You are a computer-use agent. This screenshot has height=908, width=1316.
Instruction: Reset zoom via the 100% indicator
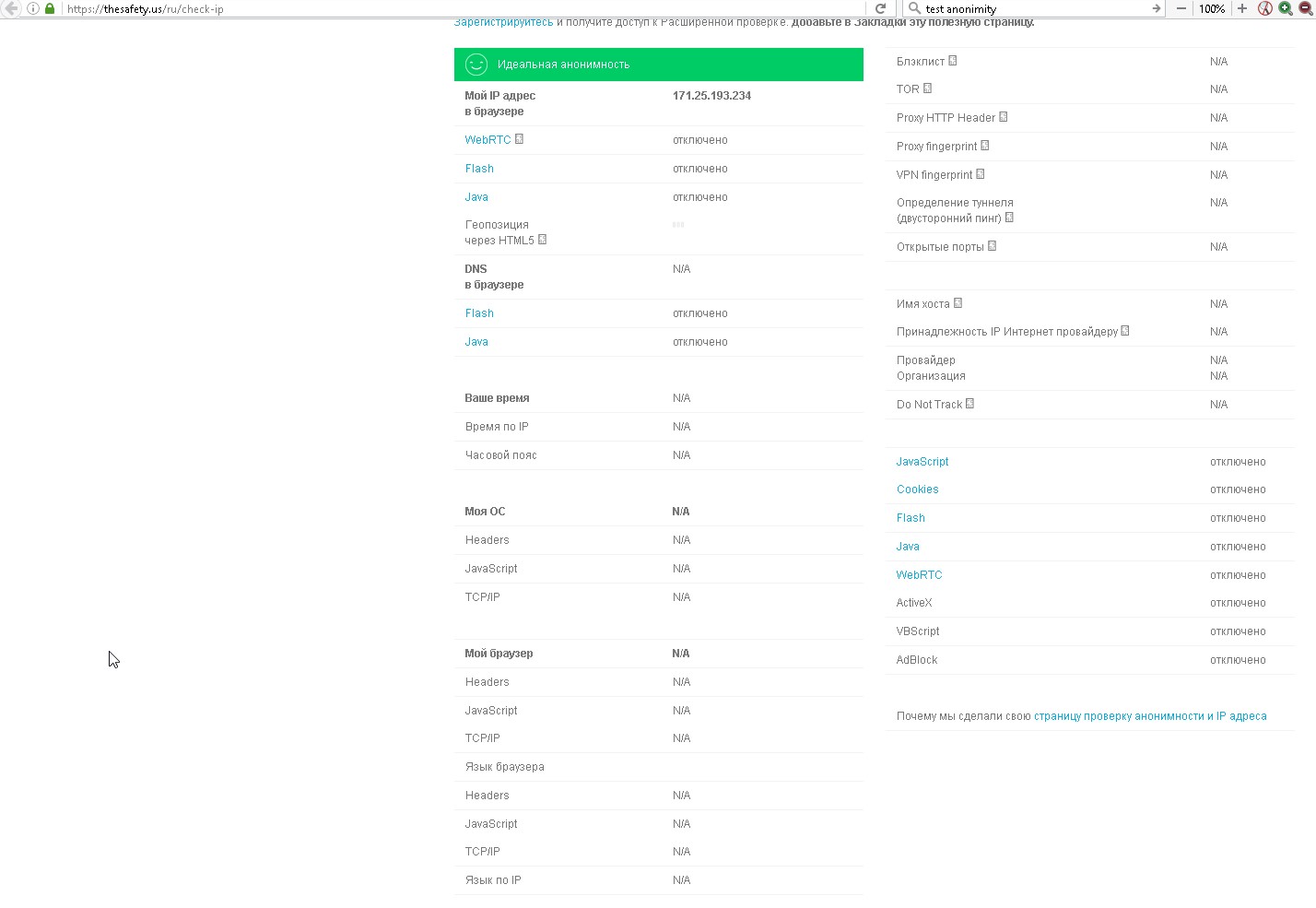pos(1212,8)
